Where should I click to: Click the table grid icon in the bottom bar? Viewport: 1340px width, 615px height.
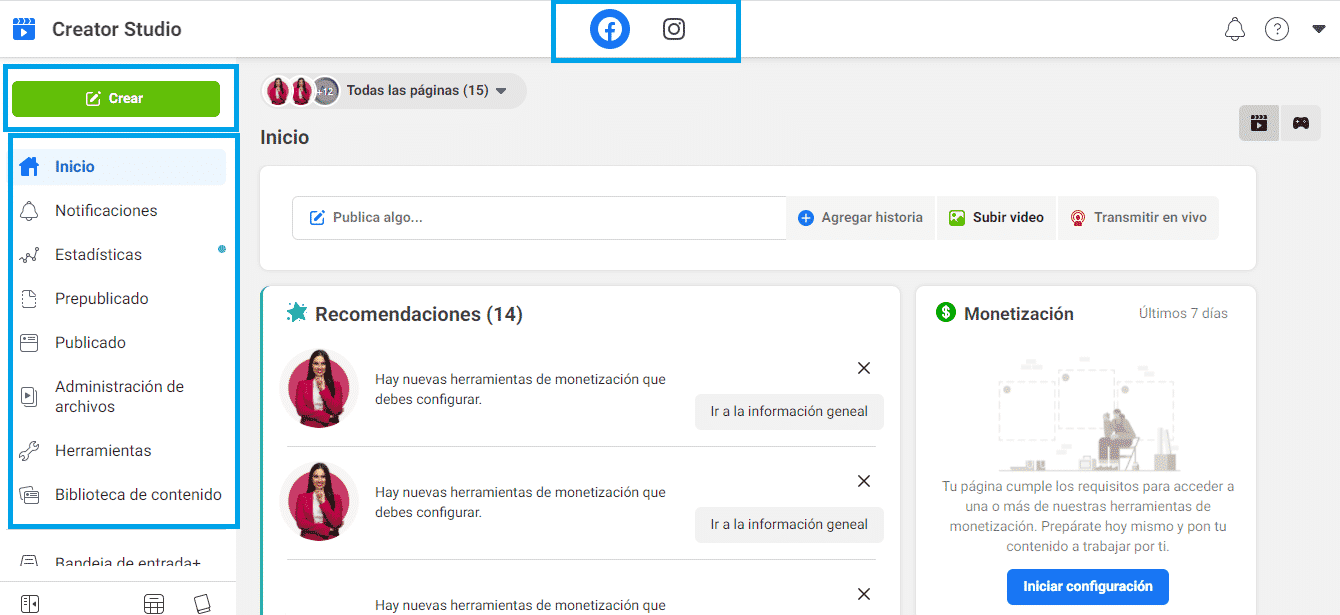point(154,604)
